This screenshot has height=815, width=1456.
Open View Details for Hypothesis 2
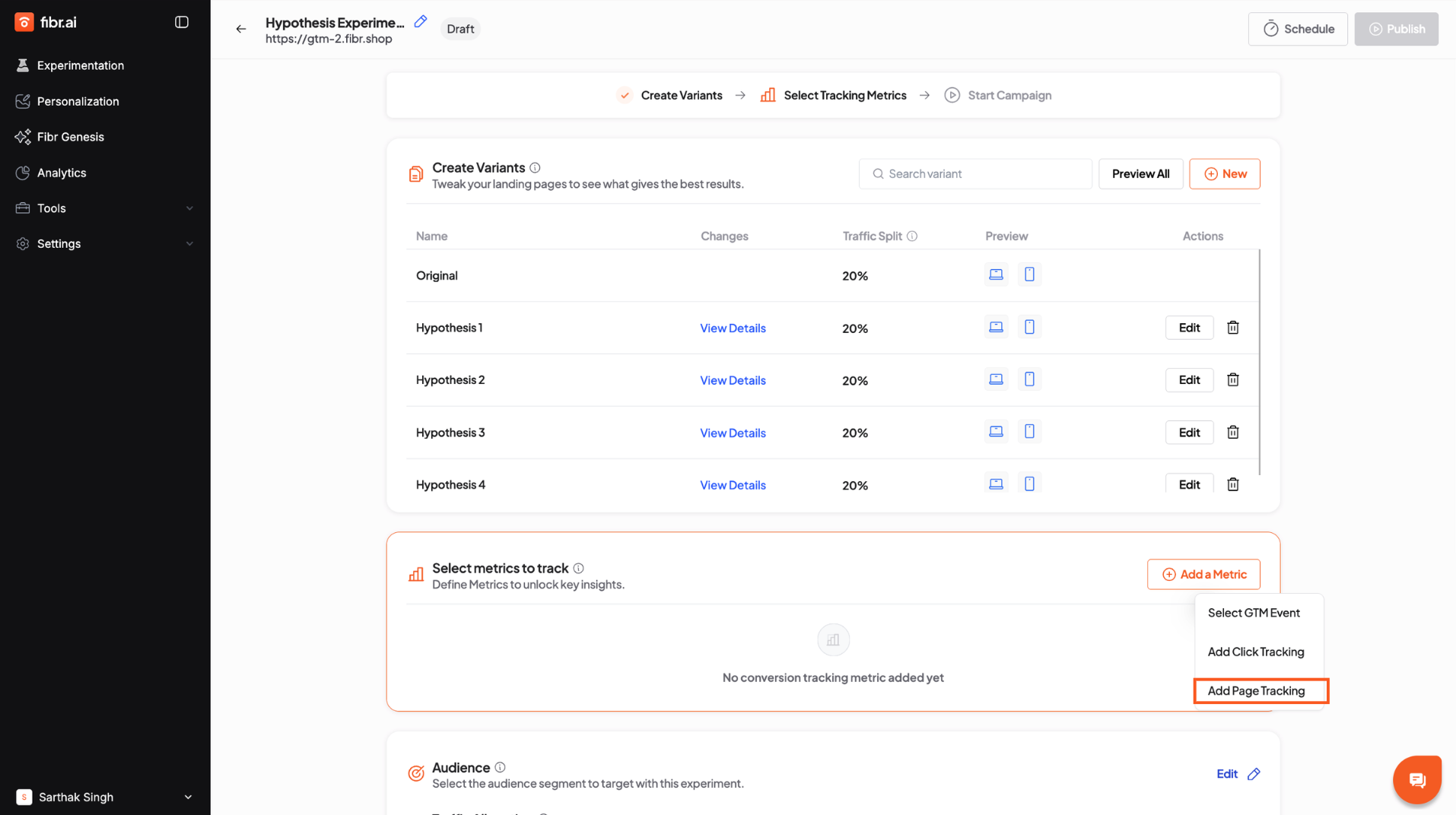(733, 380)
